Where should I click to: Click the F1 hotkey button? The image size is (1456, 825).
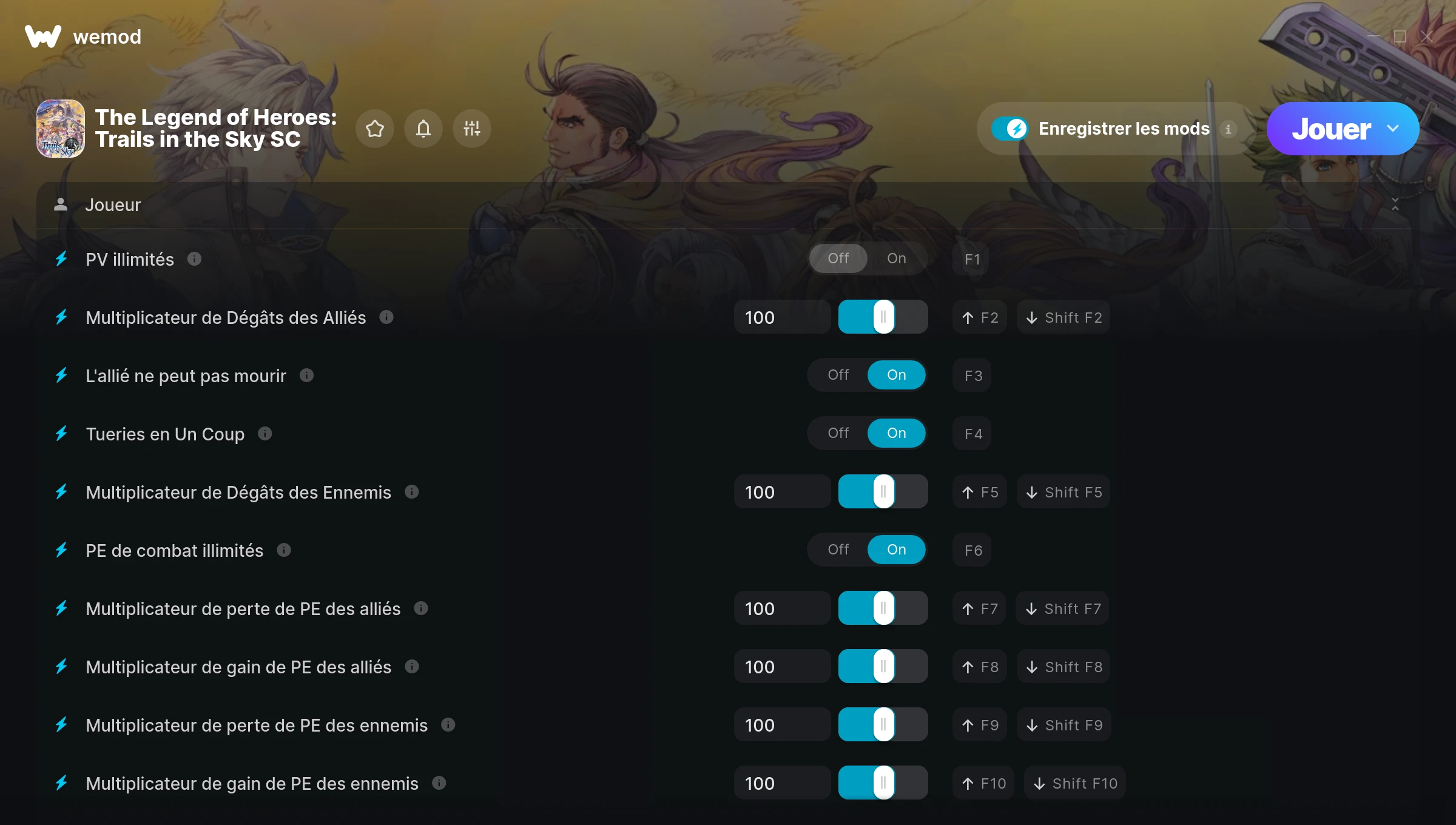(972, 259)
